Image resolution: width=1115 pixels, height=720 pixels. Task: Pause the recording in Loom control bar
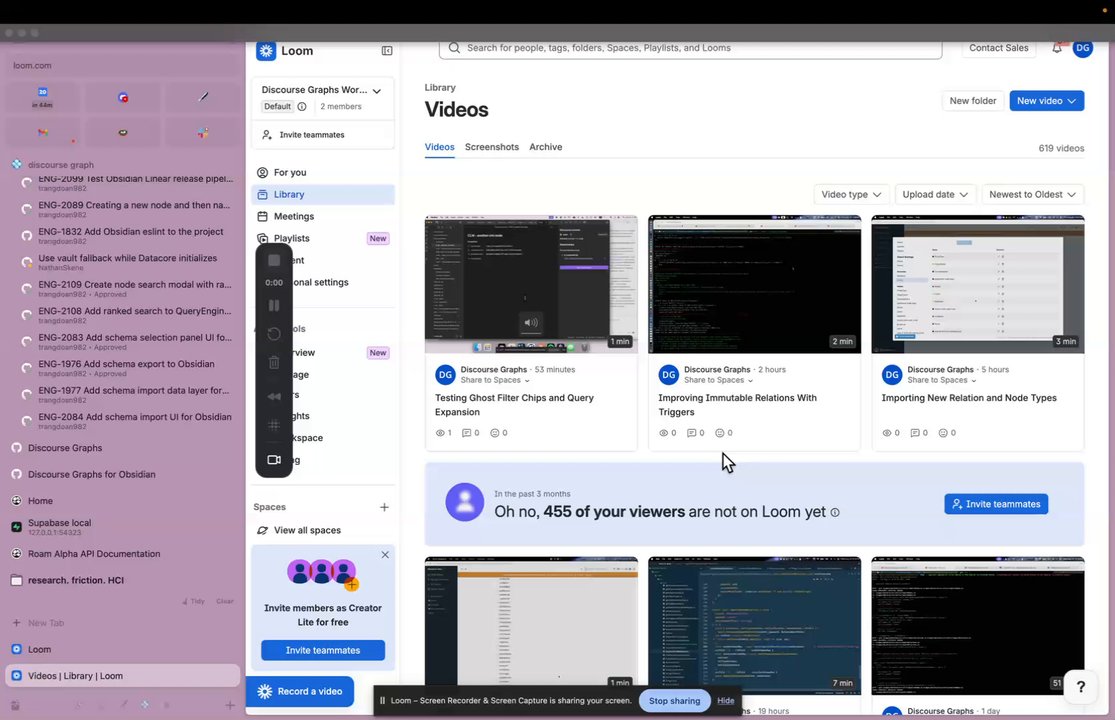click(x=274, y=306)
